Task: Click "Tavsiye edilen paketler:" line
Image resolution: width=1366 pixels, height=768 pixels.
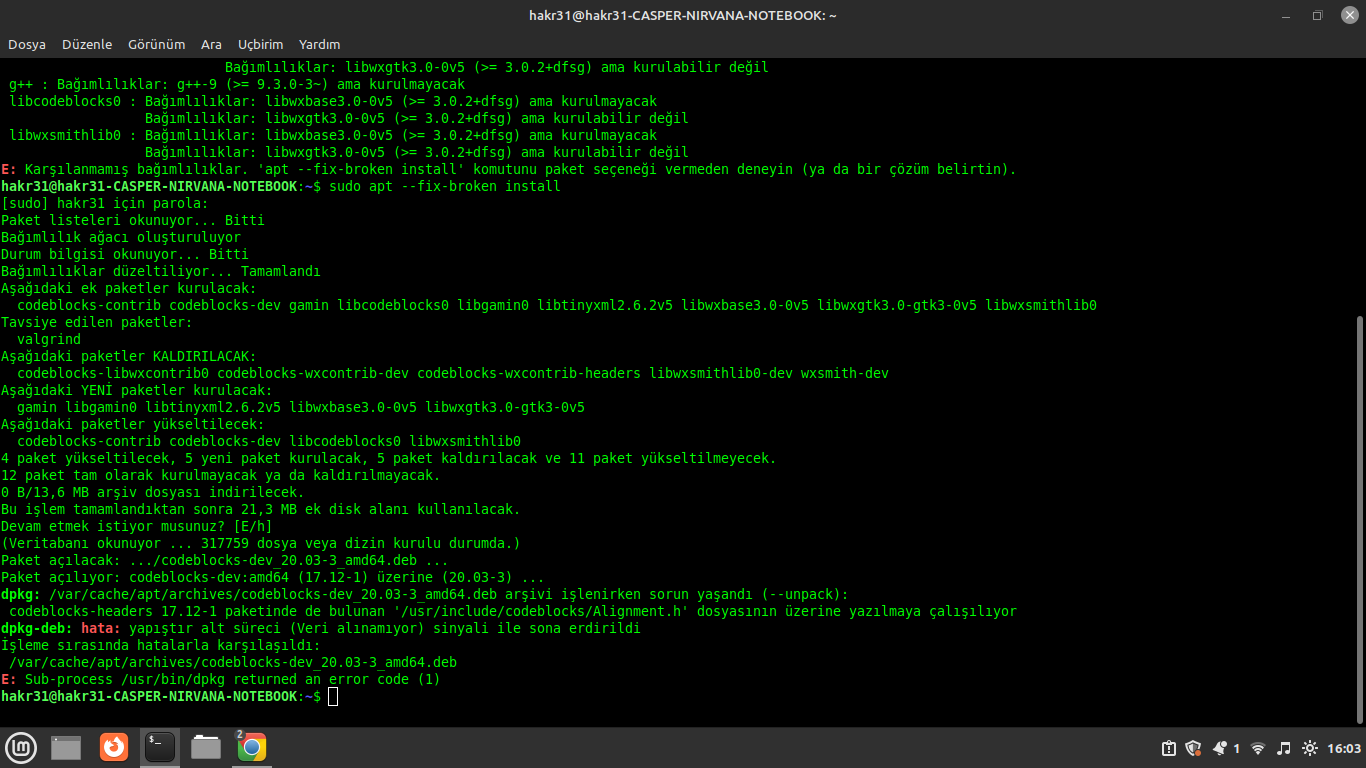Action: tap(97, 322)
